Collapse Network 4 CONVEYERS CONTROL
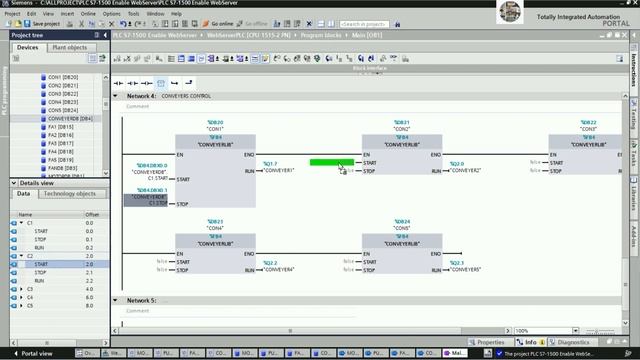This screenshot has height=360, width=640. tap(116, 96)
